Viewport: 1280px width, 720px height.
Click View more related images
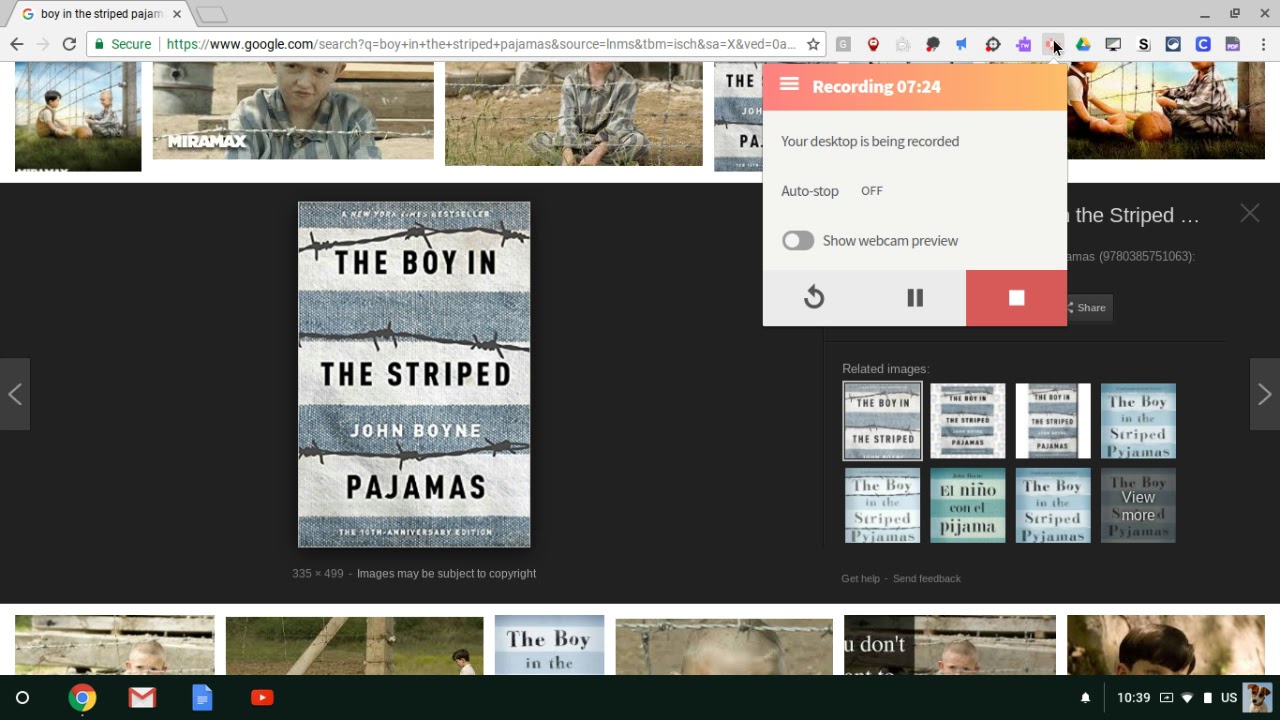tap(1138, 506)
